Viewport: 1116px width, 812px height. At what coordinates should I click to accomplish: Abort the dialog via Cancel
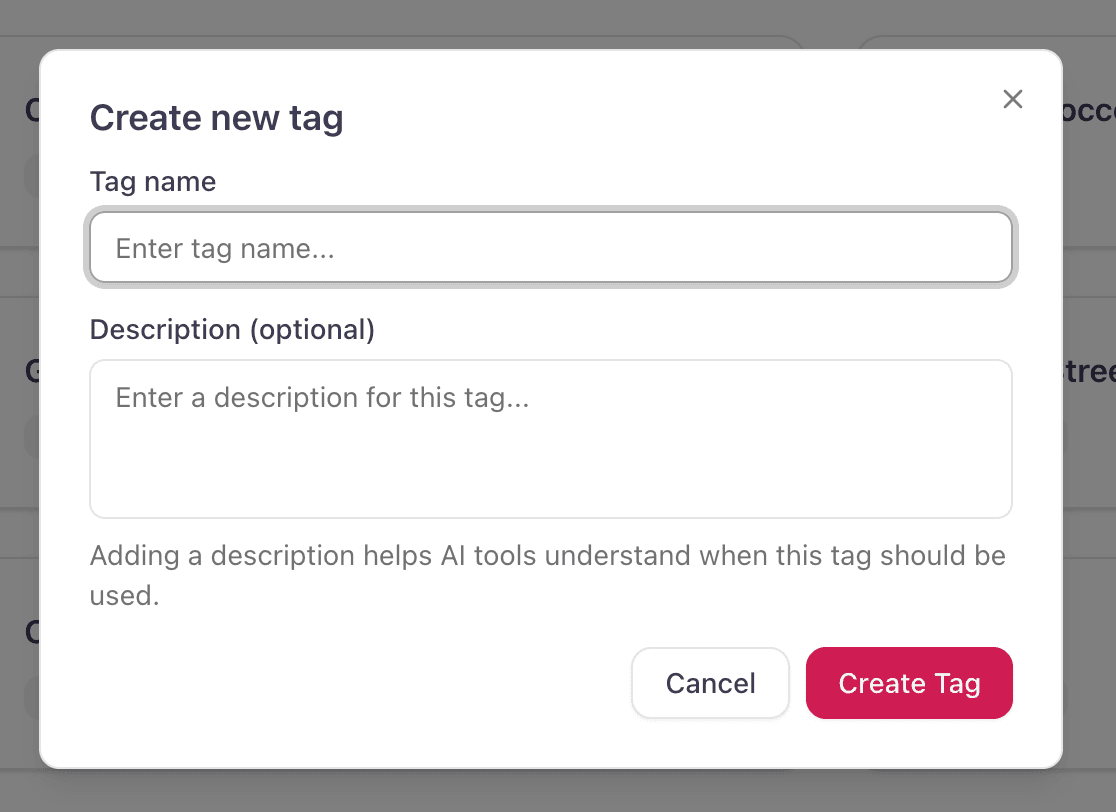click(710, 683)
